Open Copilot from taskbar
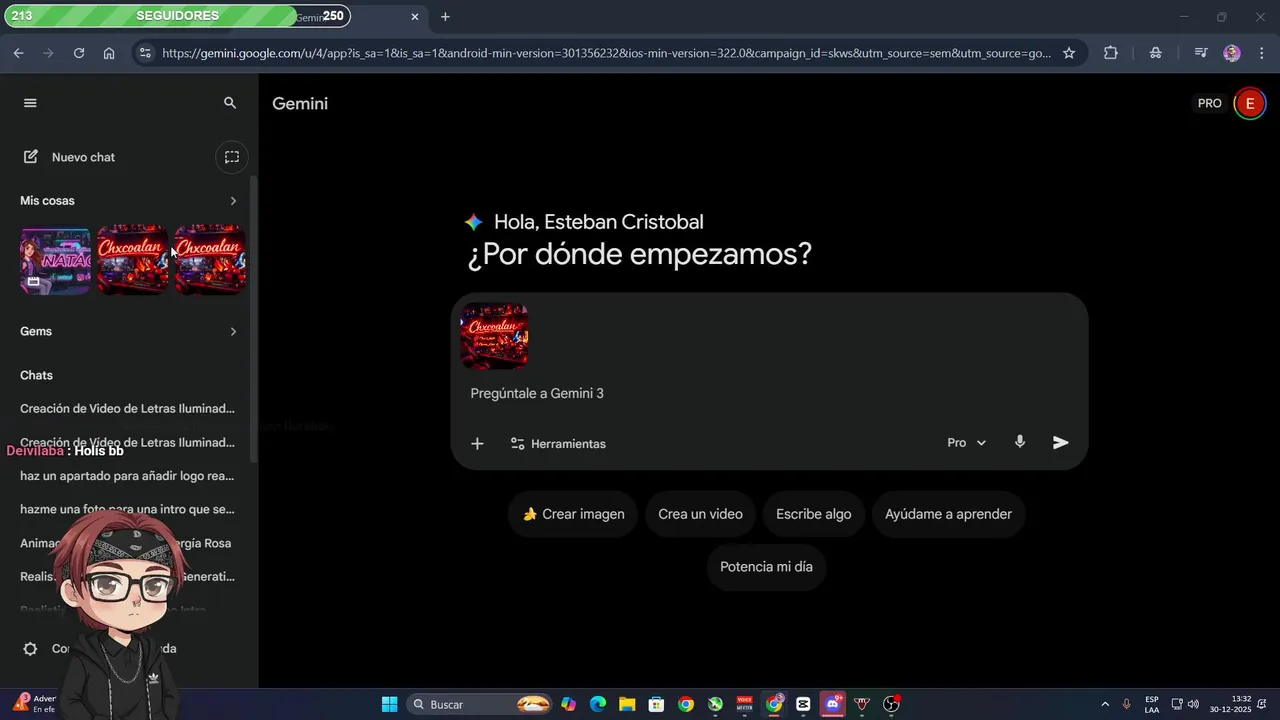 pyautogui.click(x=568, y=704)
